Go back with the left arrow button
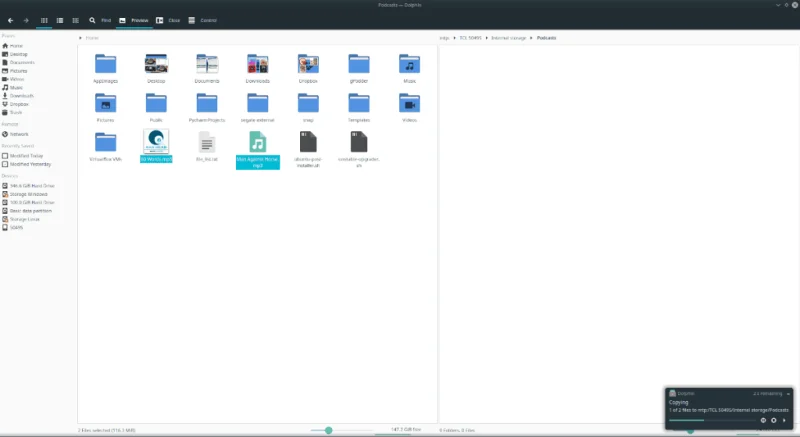Screen dimensions: 800x437 10,20
